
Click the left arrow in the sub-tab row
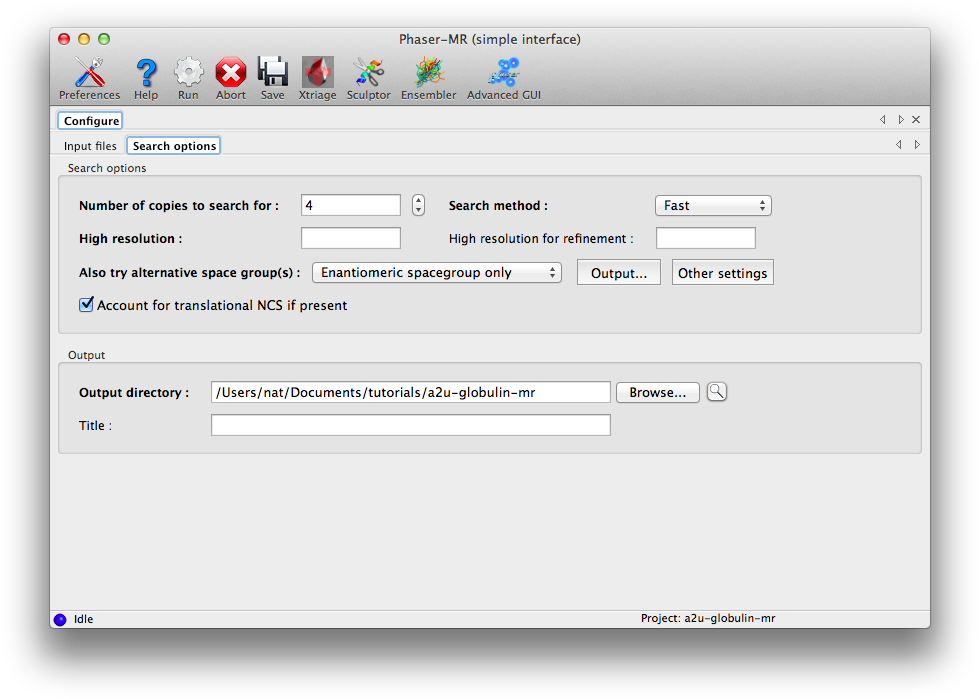[x=898, y=145]
